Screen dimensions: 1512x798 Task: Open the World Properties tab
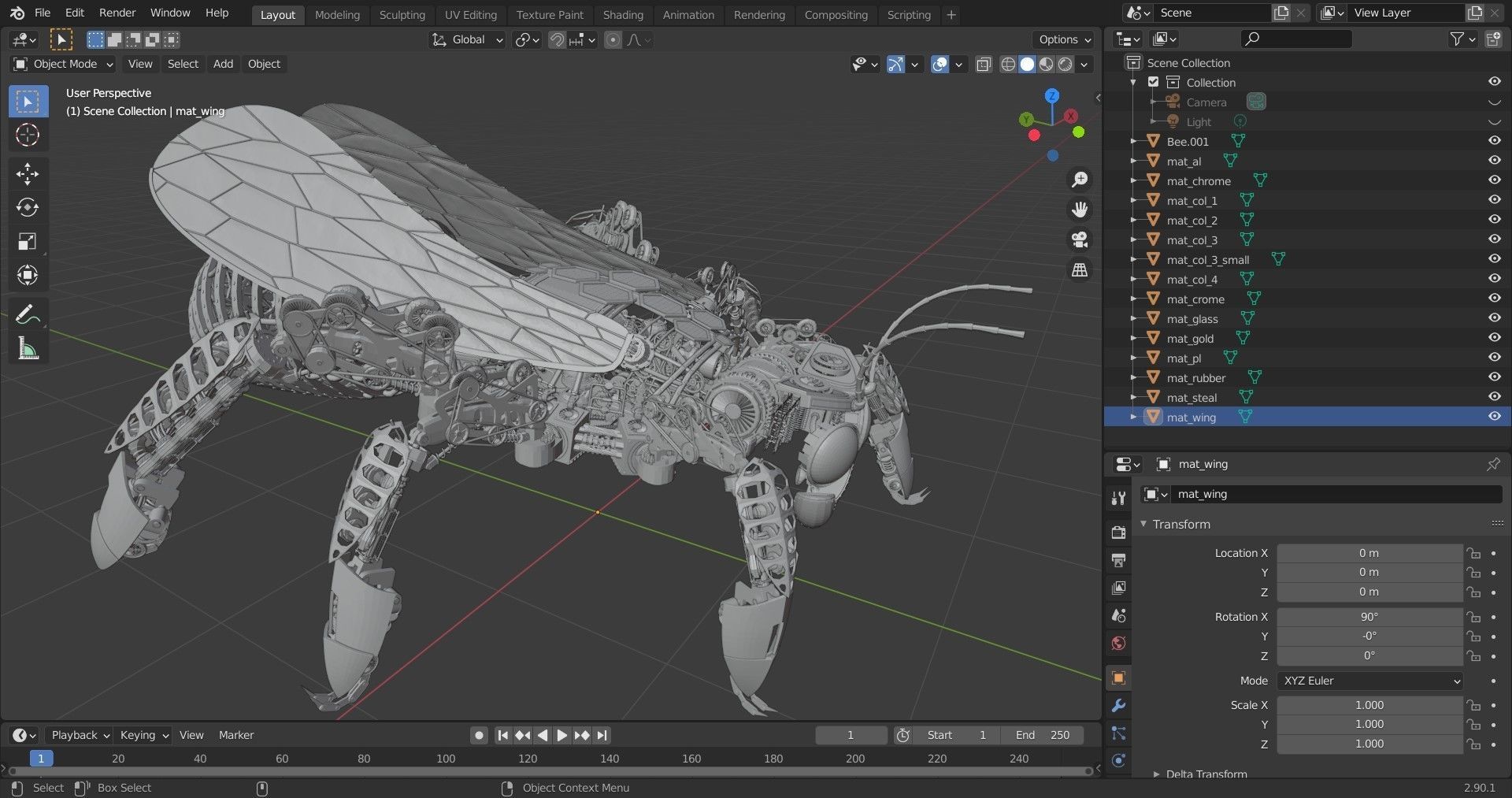tap(1117, 643)
